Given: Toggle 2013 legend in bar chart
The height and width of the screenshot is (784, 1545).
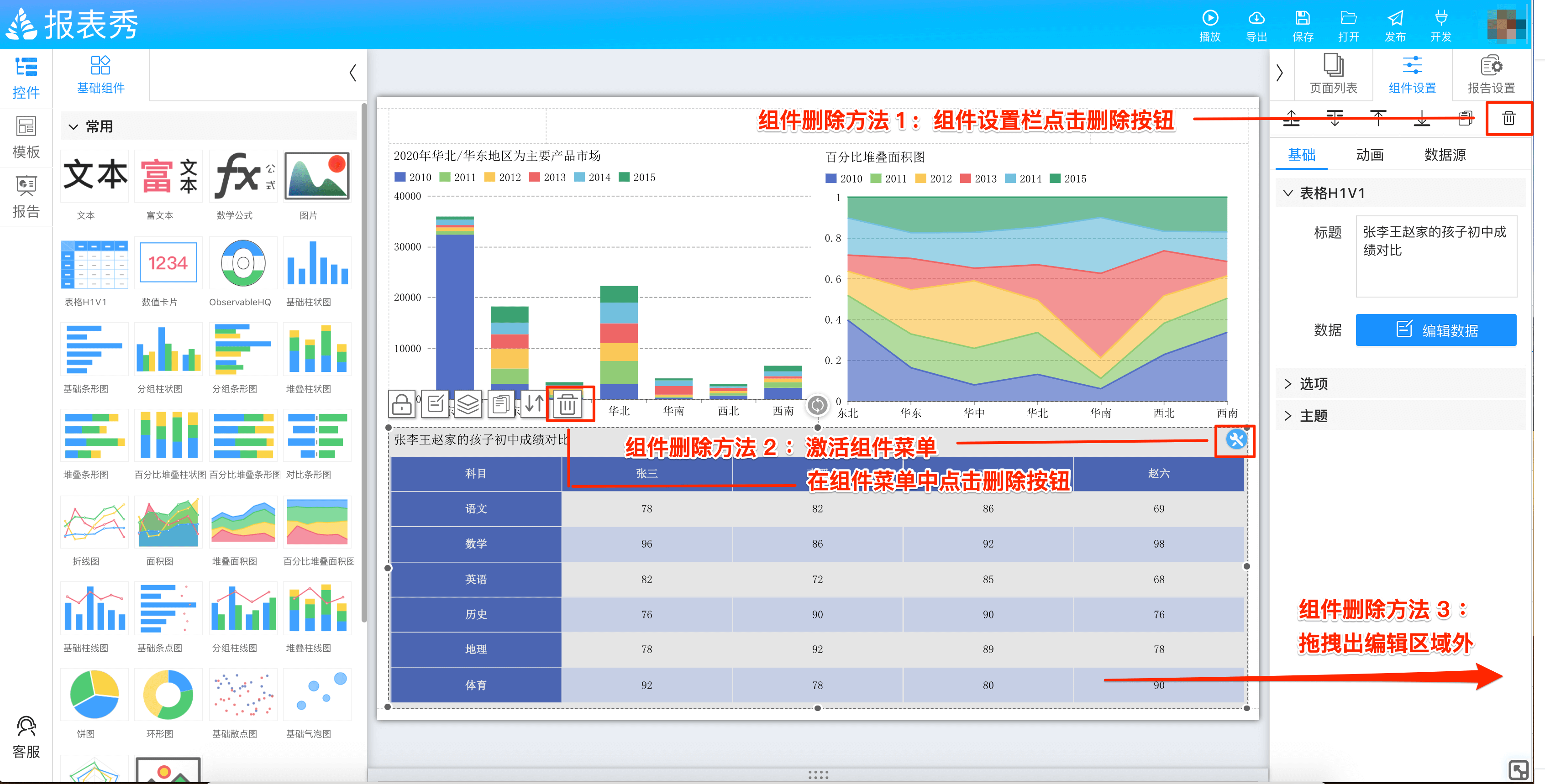Looking at the screenshot, I should [547, 178].
